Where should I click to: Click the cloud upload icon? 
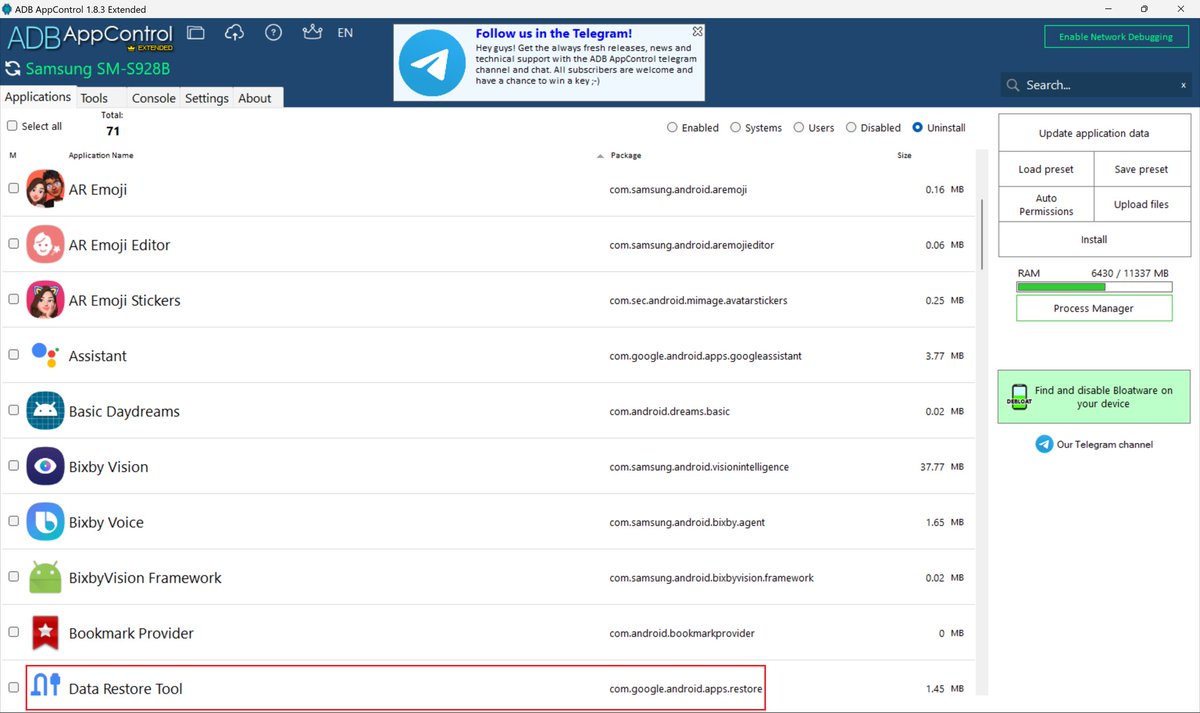[235, 33]
